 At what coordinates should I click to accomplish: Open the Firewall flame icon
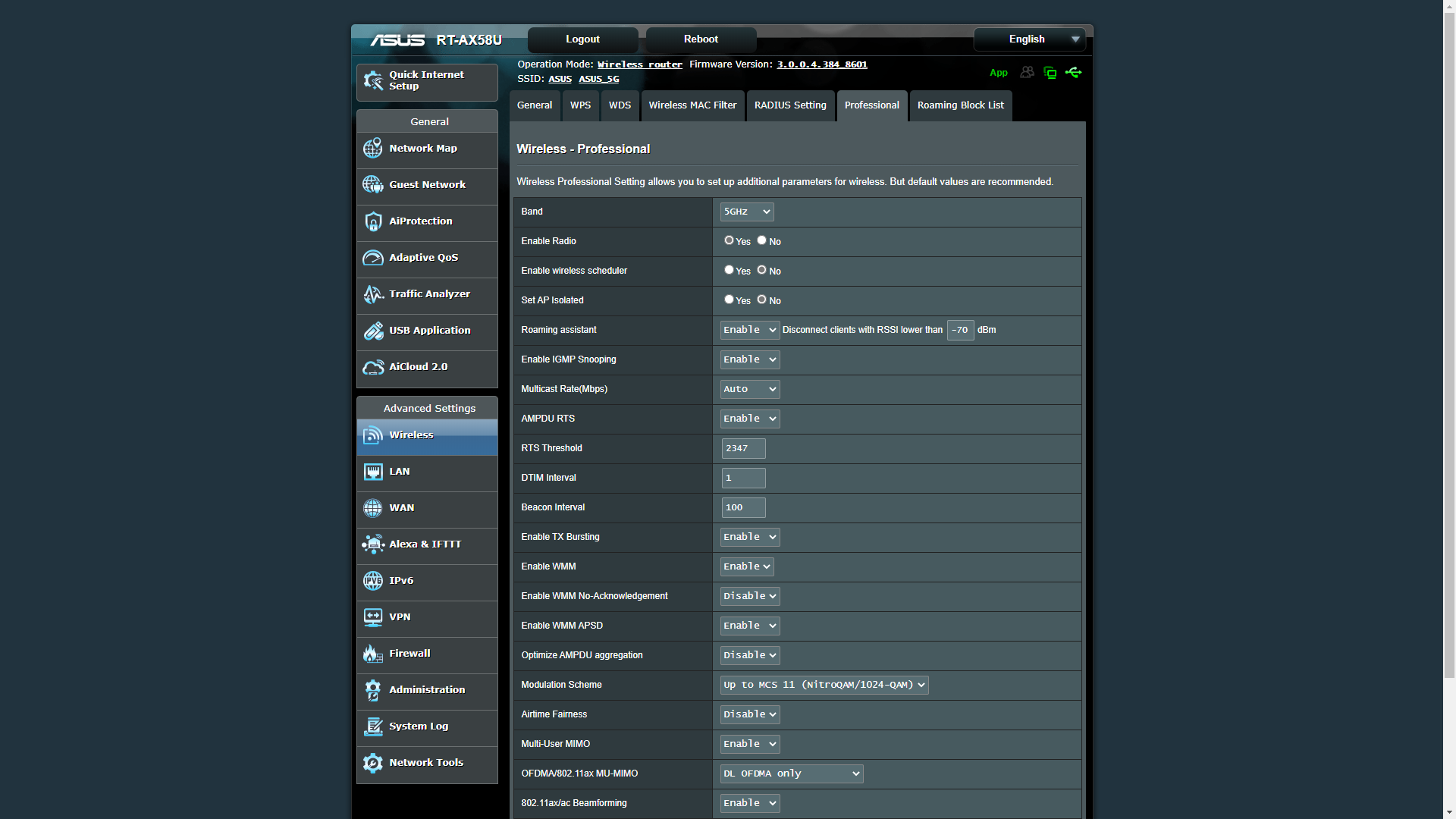click(372, 654)
